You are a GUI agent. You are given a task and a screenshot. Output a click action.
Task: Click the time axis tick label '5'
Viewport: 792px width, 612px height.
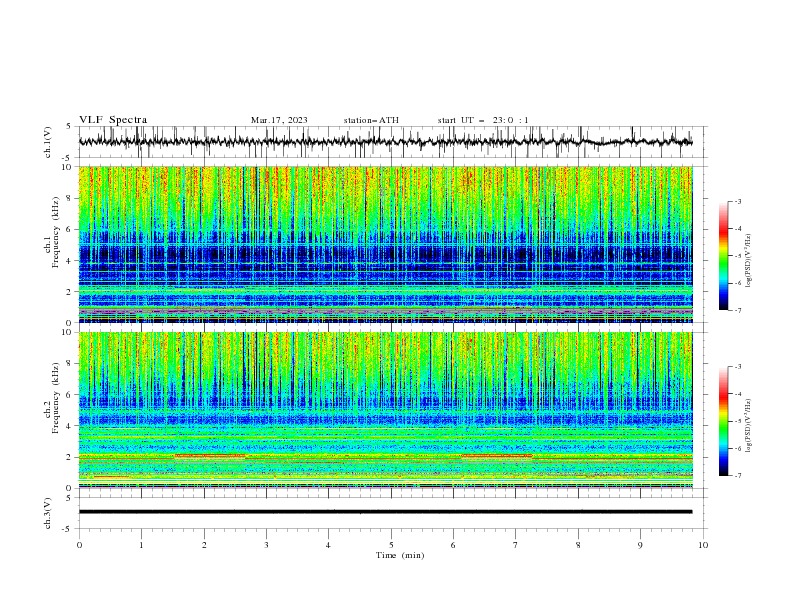coord(391,545)
